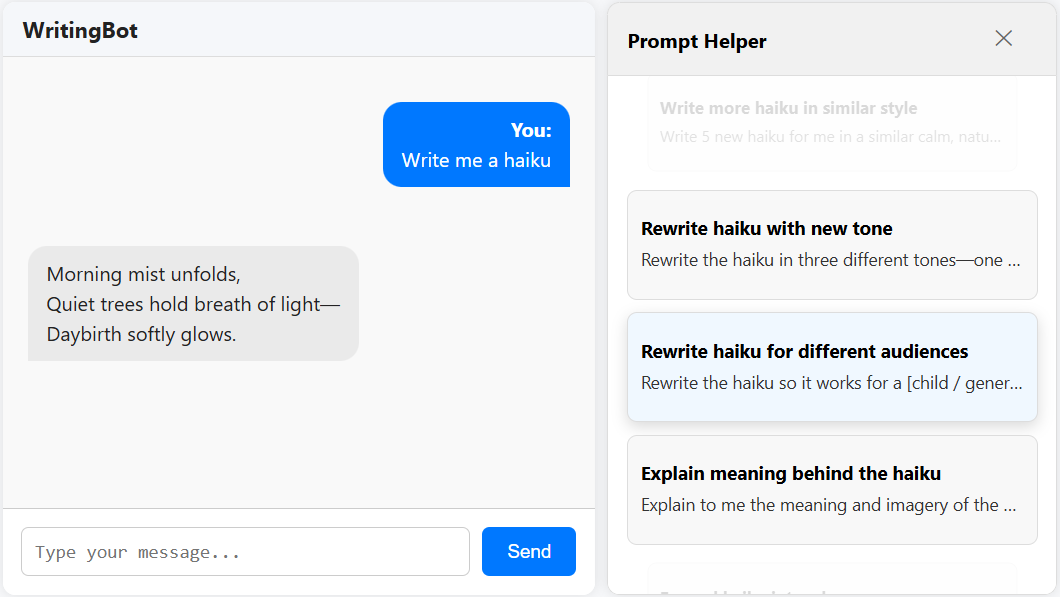Close the Prompt Helper panel

click(x=1004, y=38)
